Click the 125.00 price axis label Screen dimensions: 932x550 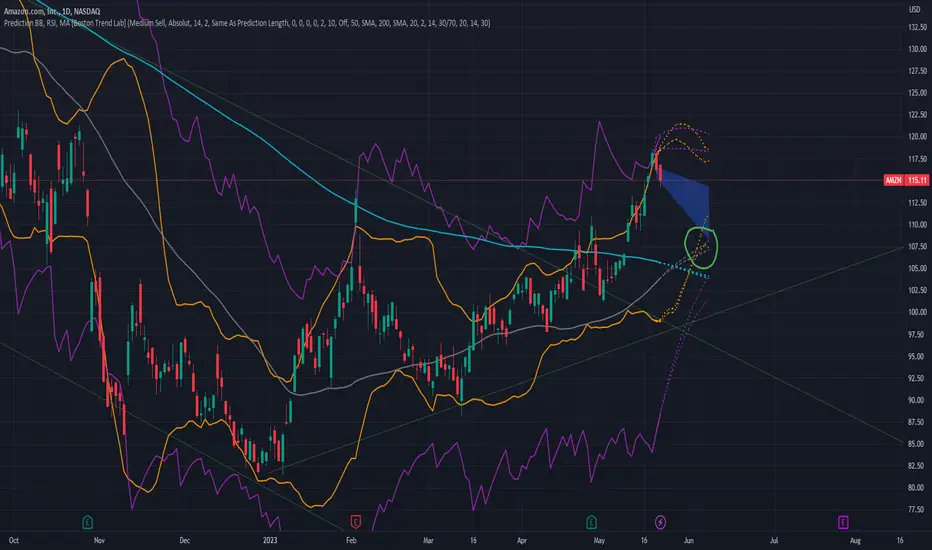click(x=918, y=93)
